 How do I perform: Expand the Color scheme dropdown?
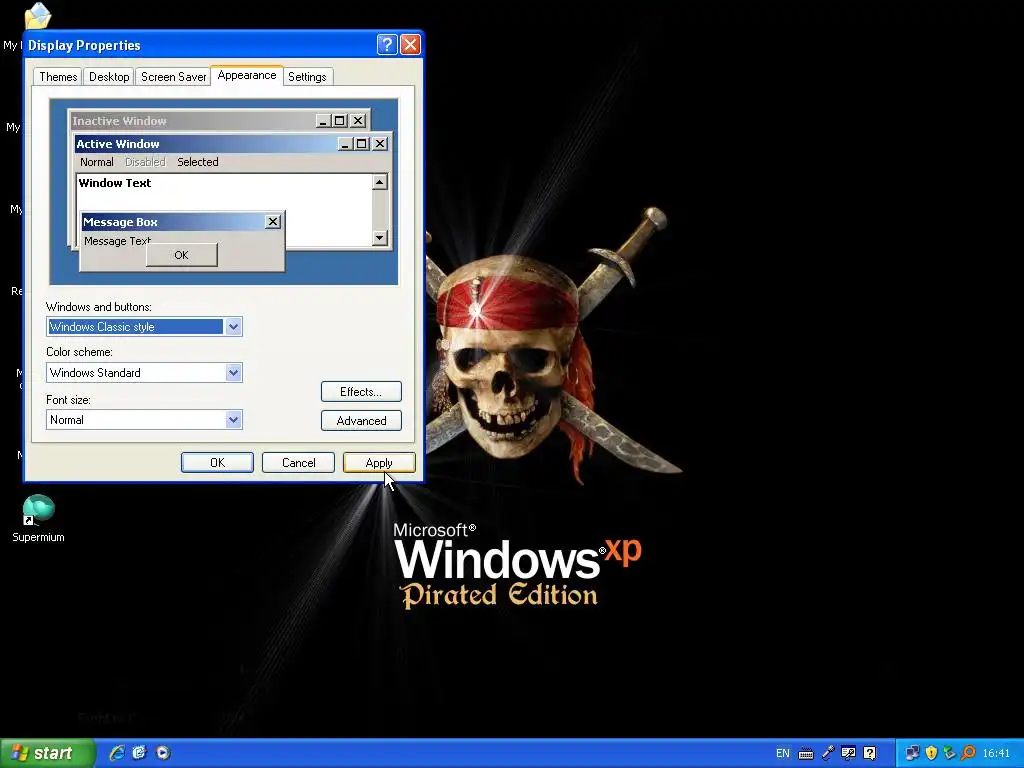233,373
